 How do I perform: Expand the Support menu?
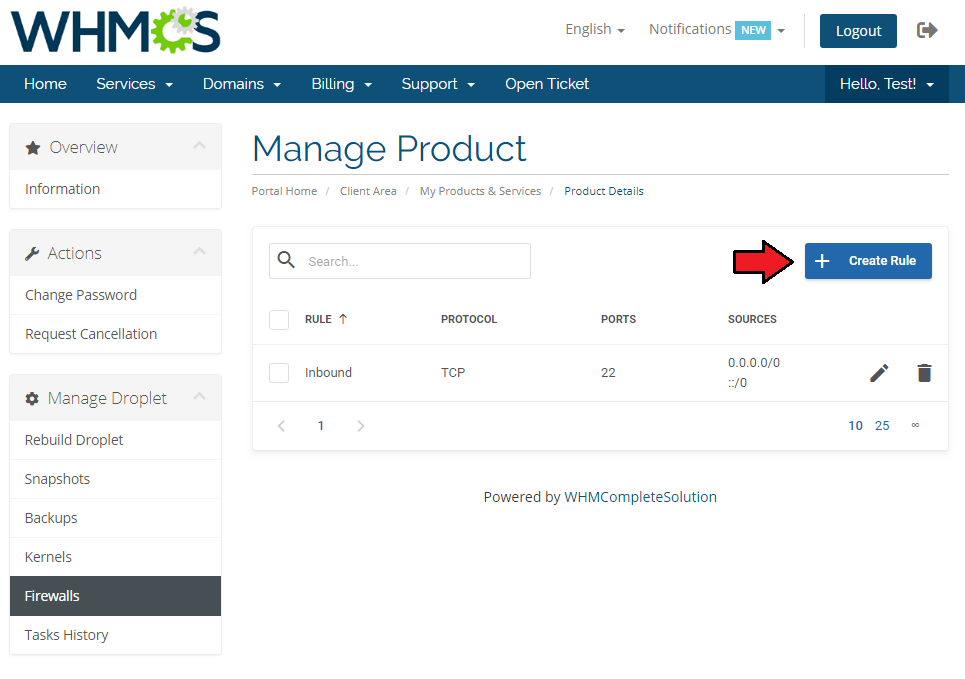point(438,84)
